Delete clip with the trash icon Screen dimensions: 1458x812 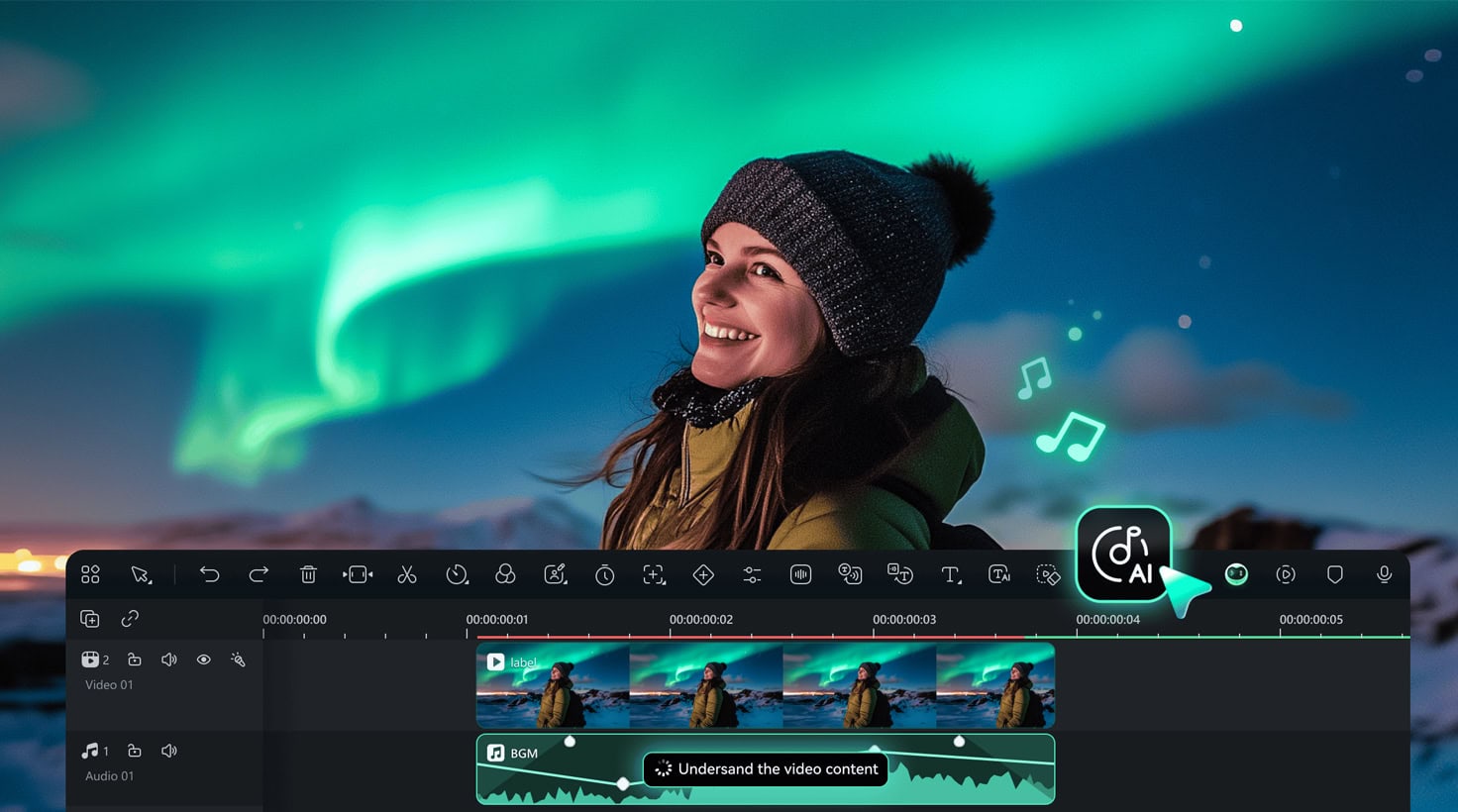coord(308,574)
